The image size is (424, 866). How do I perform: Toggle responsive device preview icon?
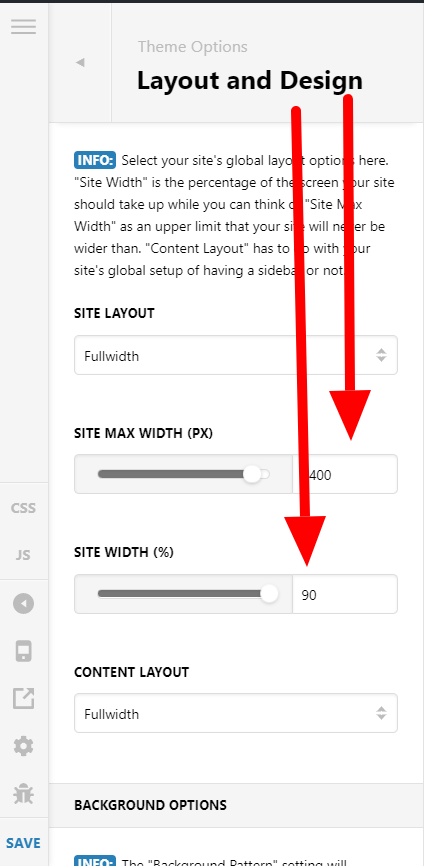(24, 651)
